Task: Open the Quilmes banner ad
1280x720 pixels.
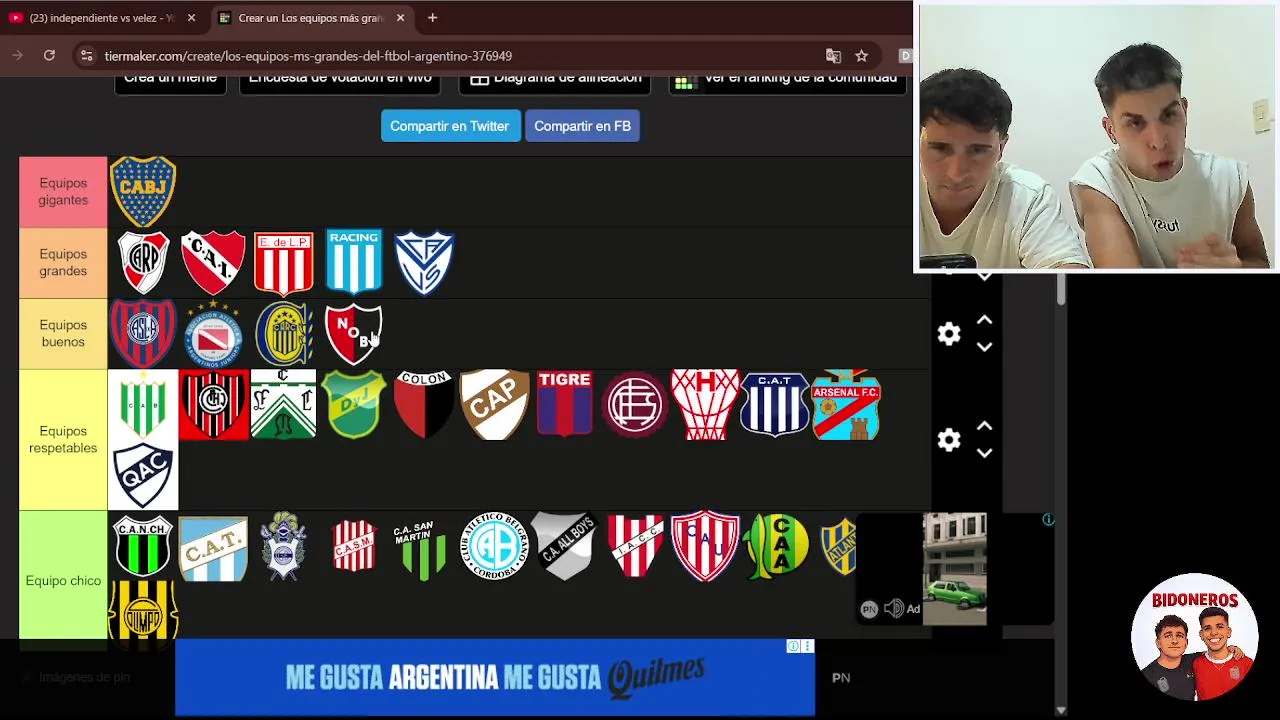Action: coord(495,677)
